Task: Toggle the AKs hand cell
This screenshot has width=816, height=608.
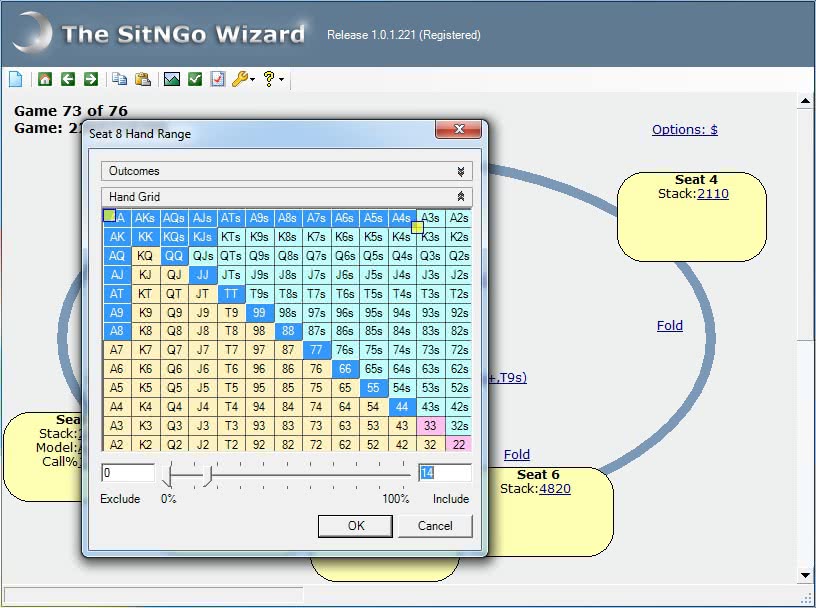Action: coord(145,218)
